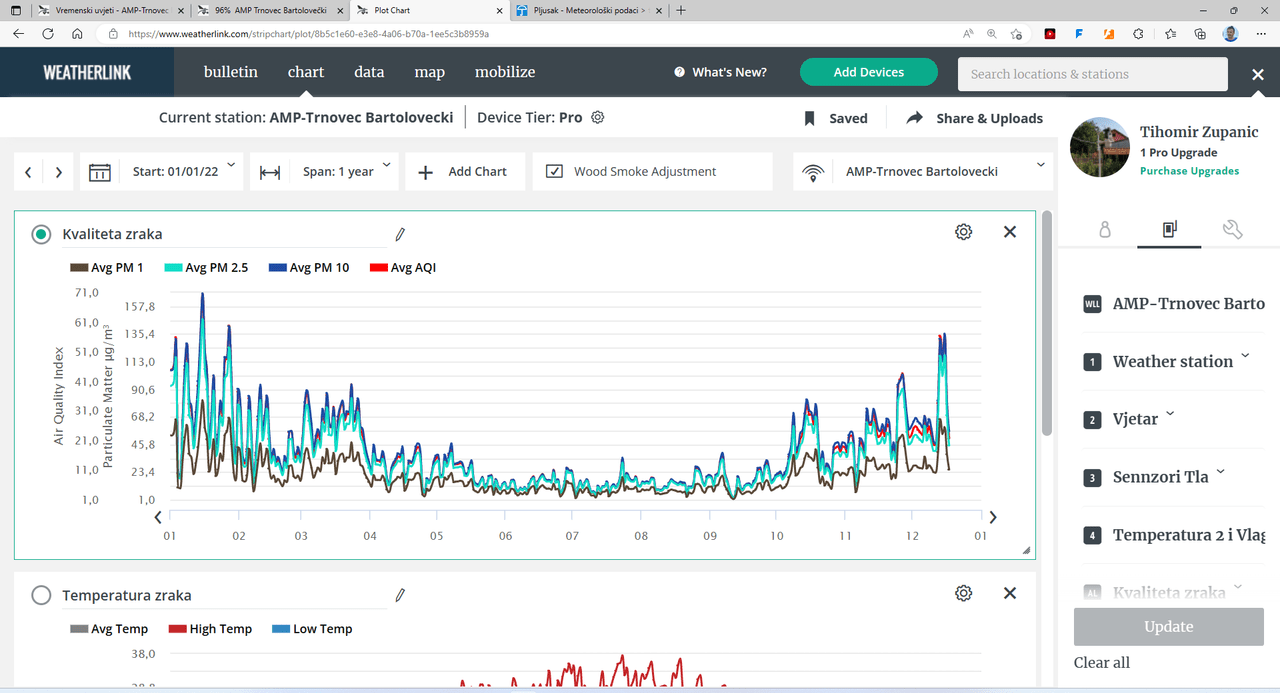Pan Kvaliteta zraka chart left
Image resolution: width=1280 pixels, height=693 pixels.
coord(158,518)
